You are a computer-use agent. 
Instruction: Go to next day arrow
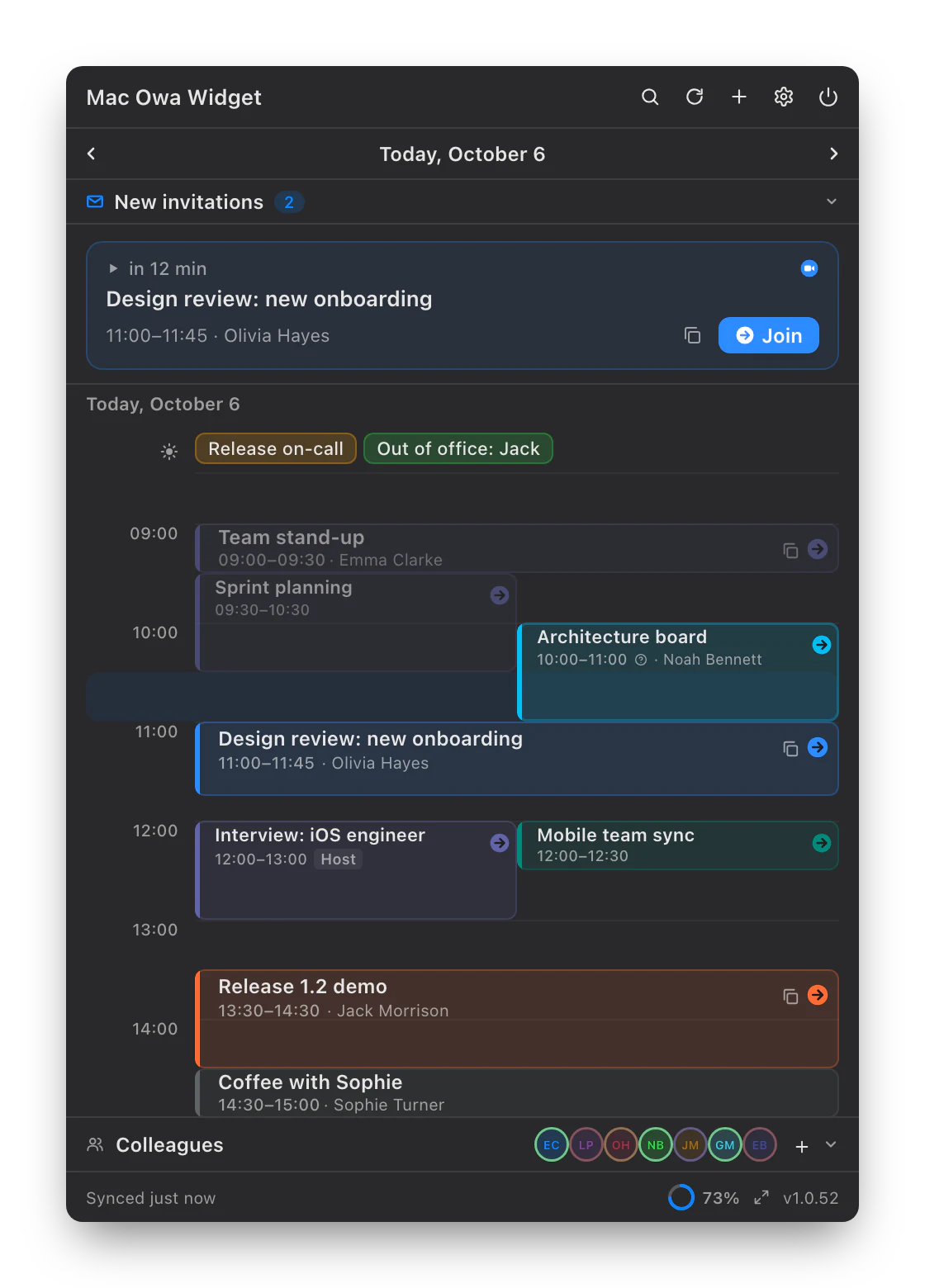point(833,154)
